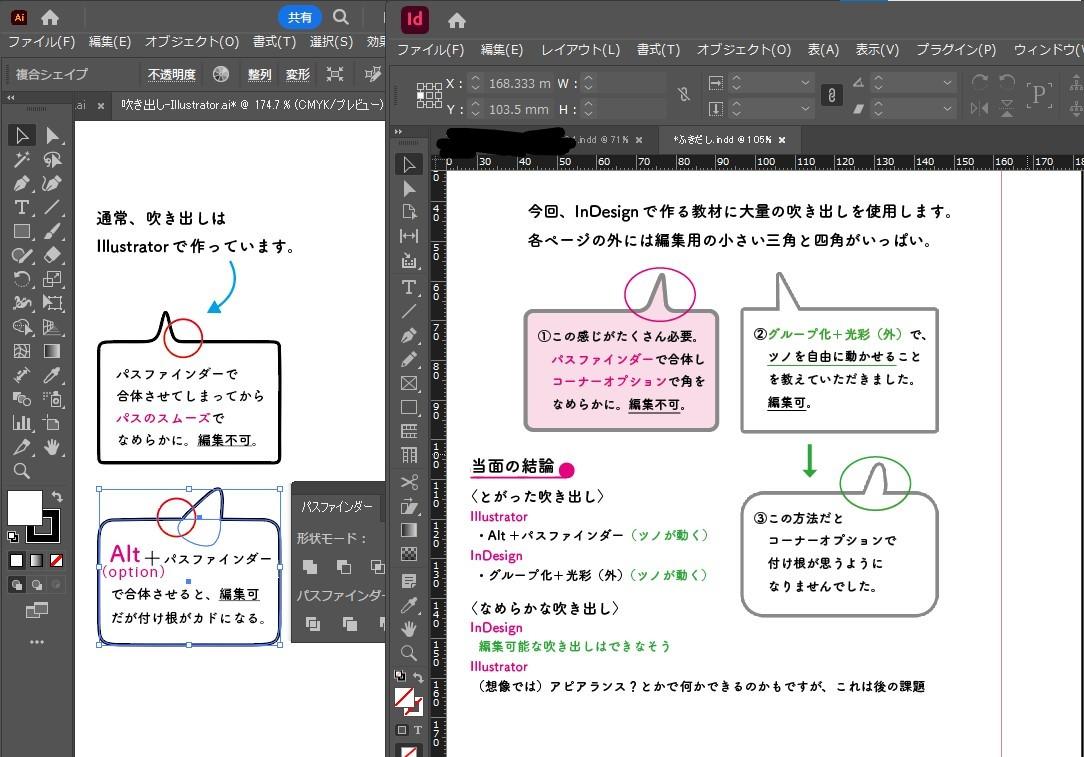1084x757 pixels.
Task: Select the InDesign Note tool
Action: pyautogui.click(x=409, y=581)
